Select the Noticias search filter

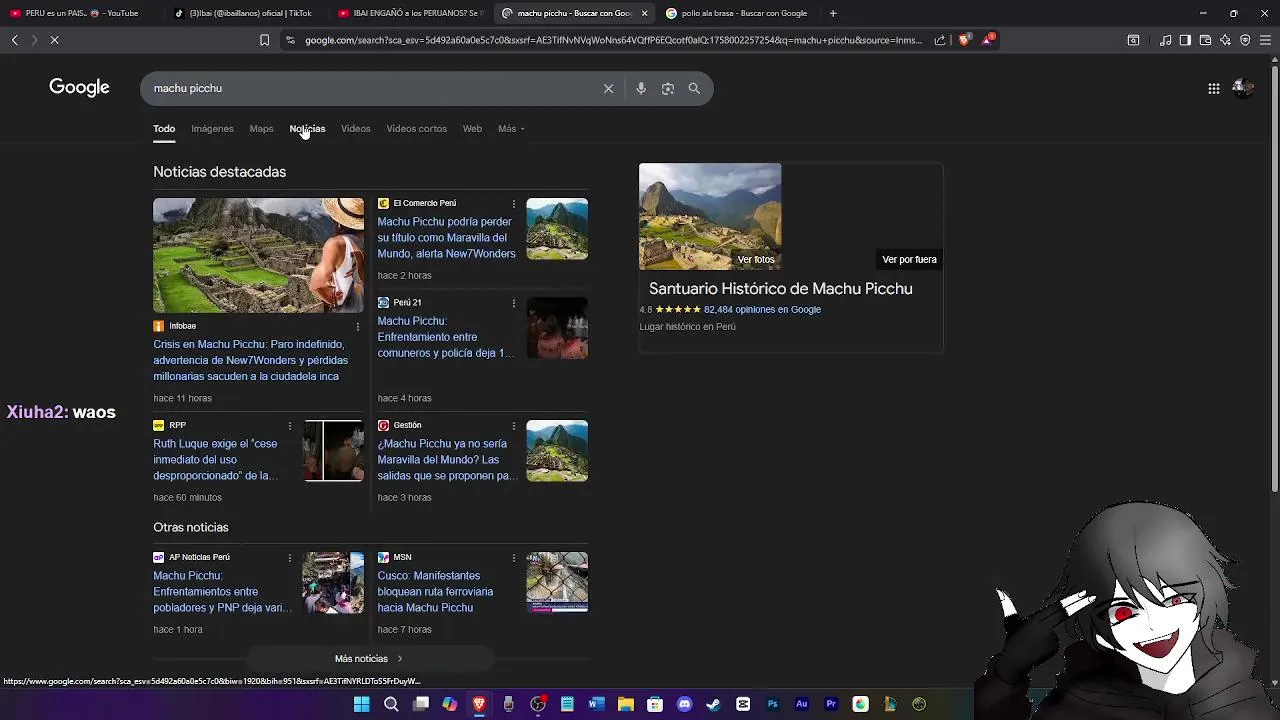point(307,128)
